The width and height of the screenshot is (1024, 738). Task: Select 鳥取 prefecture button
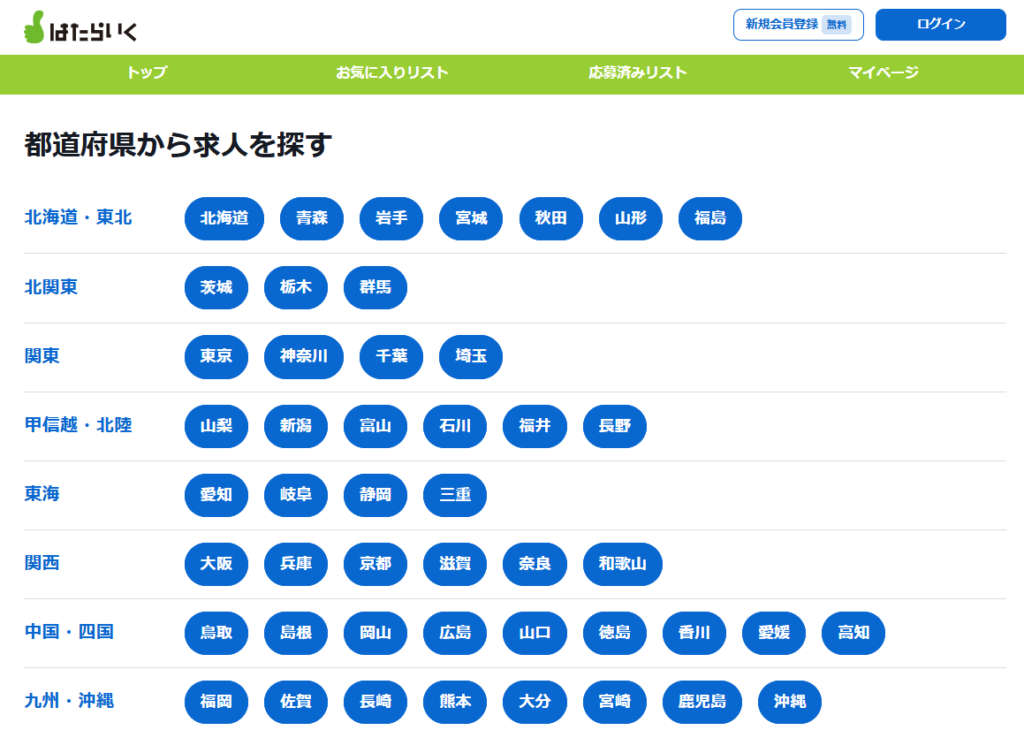tap(216, 633)
